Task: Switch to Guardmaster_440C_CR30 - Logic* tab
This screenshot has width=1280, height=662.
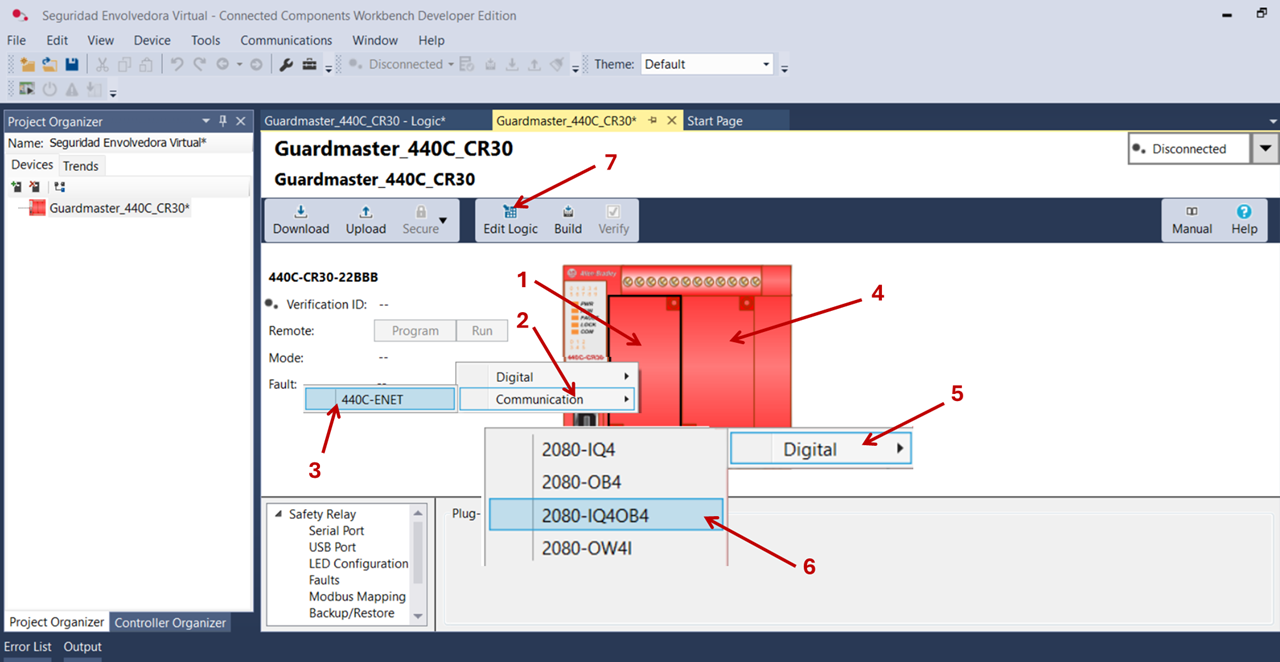Action: click(355, 121)
